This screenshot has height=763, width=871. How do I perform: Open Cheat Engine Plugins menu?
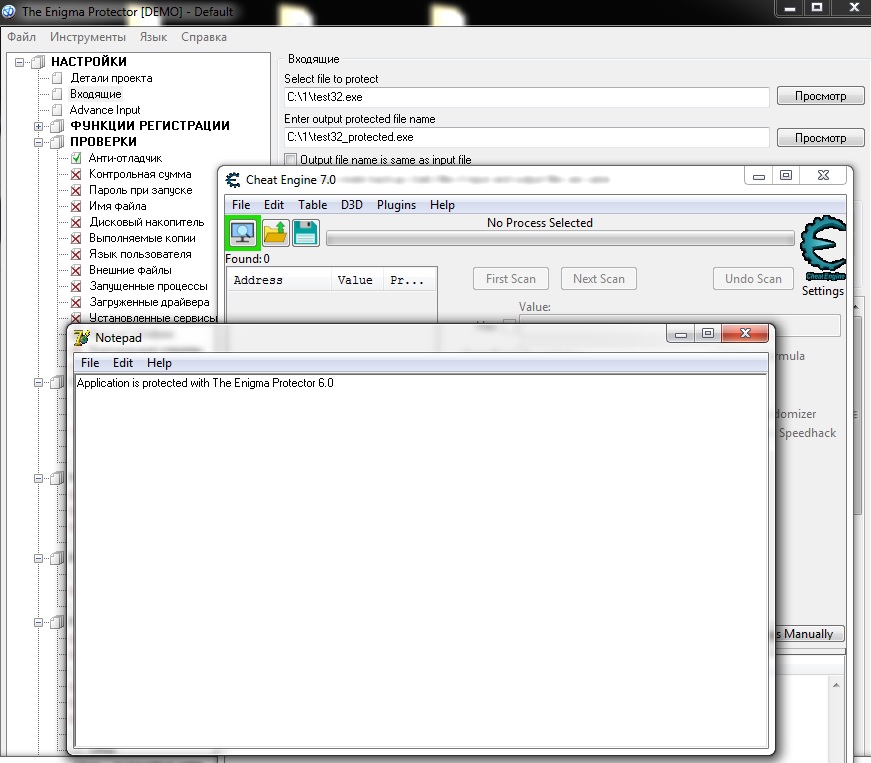click(x=397, y=205)
